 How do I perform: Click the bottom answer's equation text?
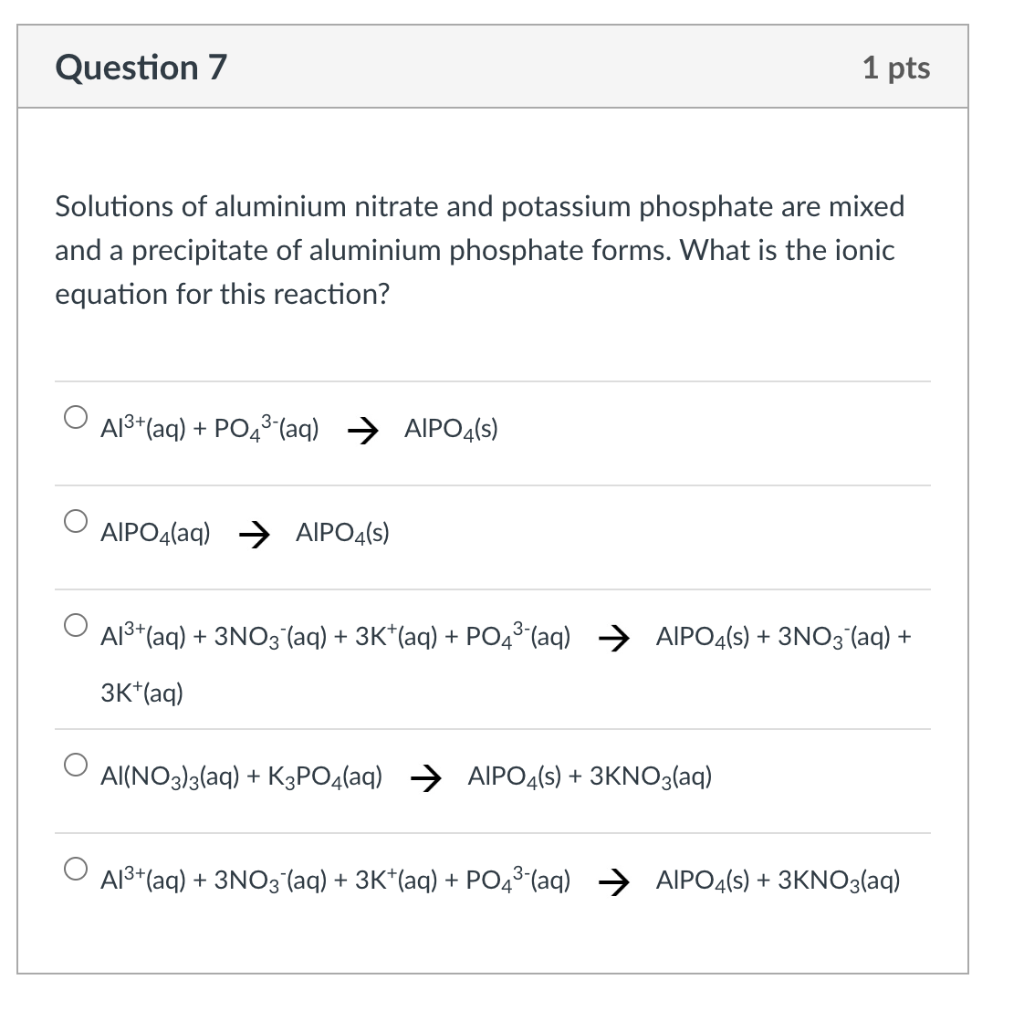500,880
